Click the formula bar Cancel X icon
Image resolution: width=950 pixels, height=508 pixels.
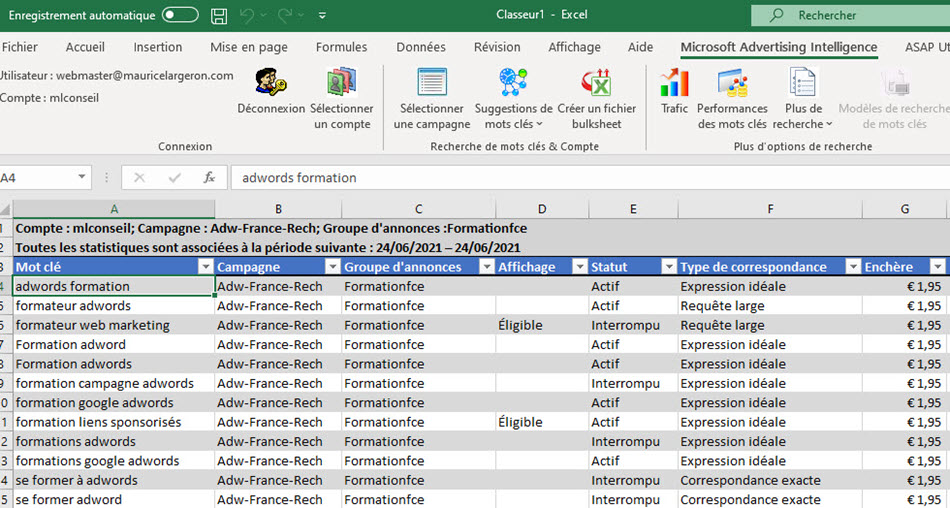coord(139,178)
